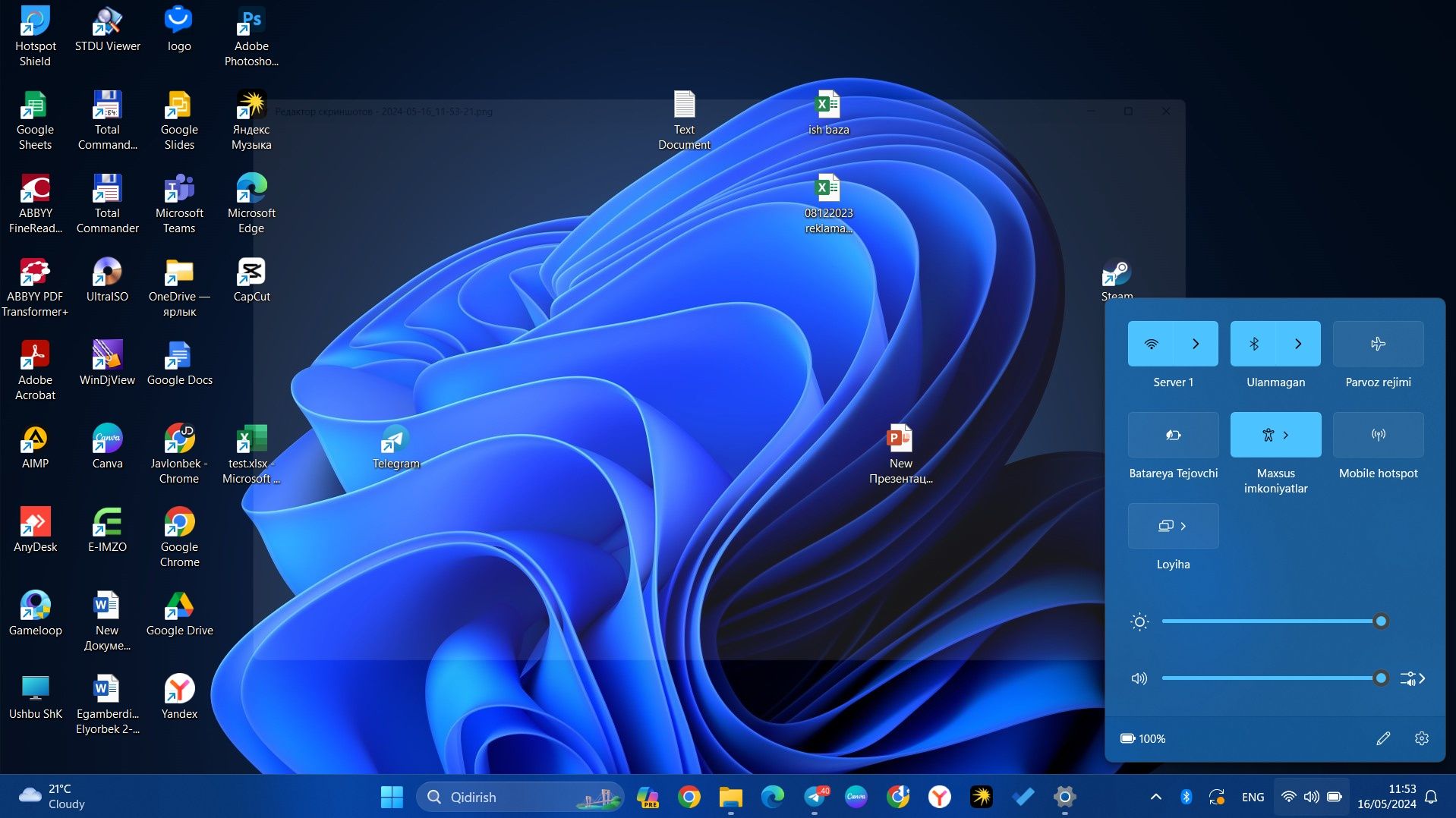Edit quick settings with pencil icon

click(x=1383, y=738)
